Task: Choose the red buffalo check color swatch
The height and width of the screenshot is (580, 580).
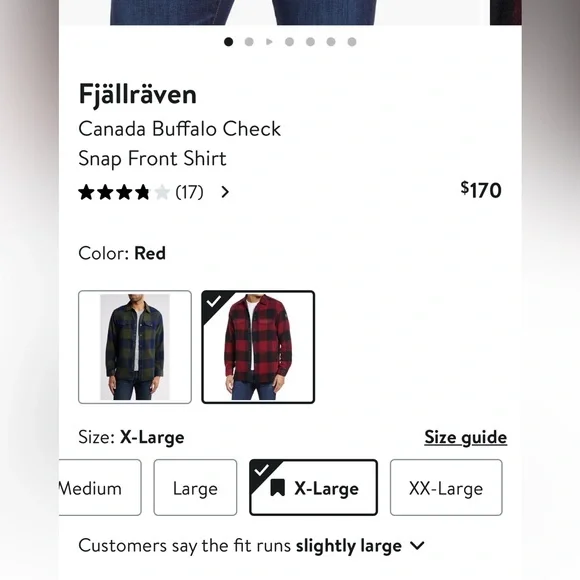Action: pyautogui.click(x=258, y=347)
